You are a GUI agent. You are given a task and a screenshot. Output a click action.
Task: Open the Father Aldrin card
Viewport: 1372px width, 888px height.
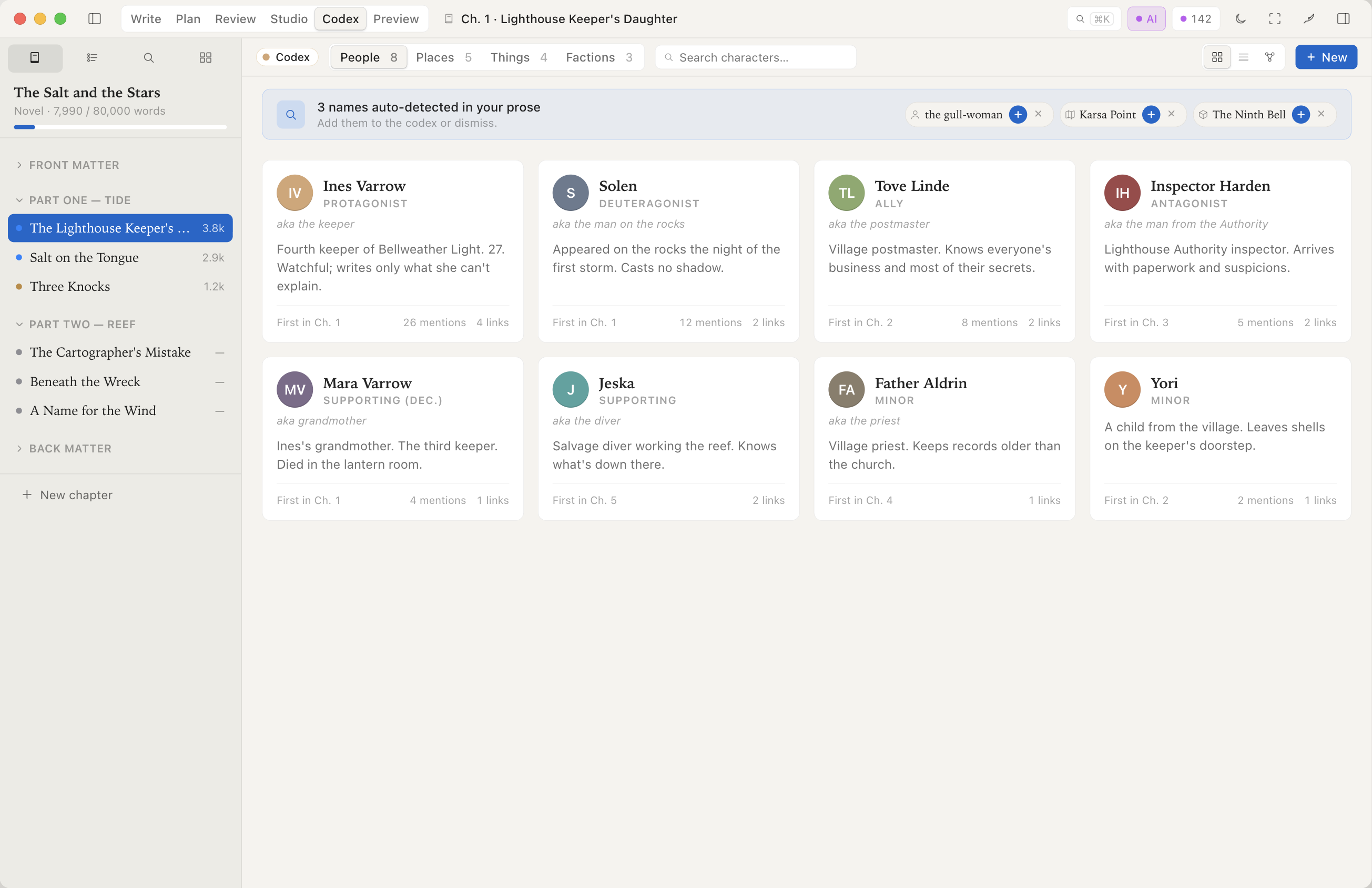coord(944,439)
